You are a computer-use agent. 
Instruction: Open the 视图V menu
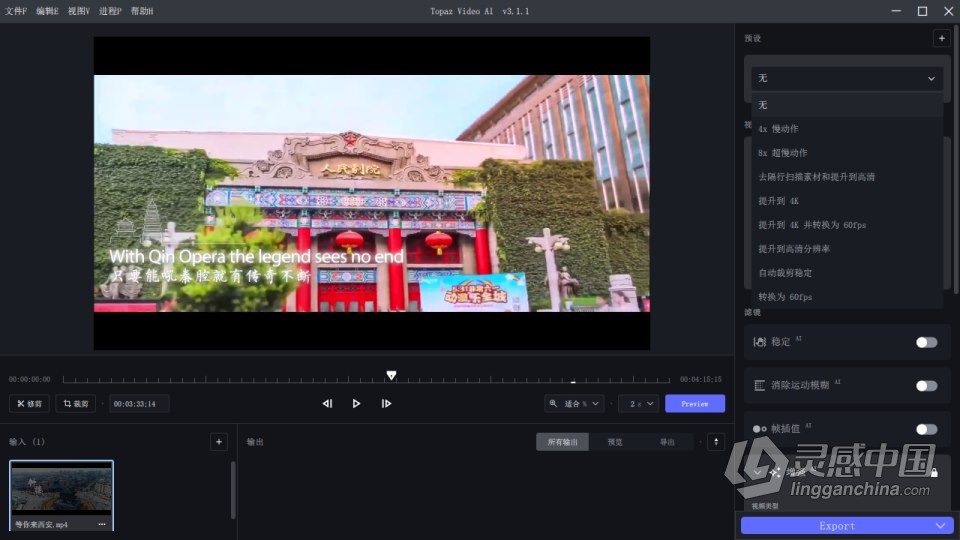pyautogui.click(x=78, y=11)
